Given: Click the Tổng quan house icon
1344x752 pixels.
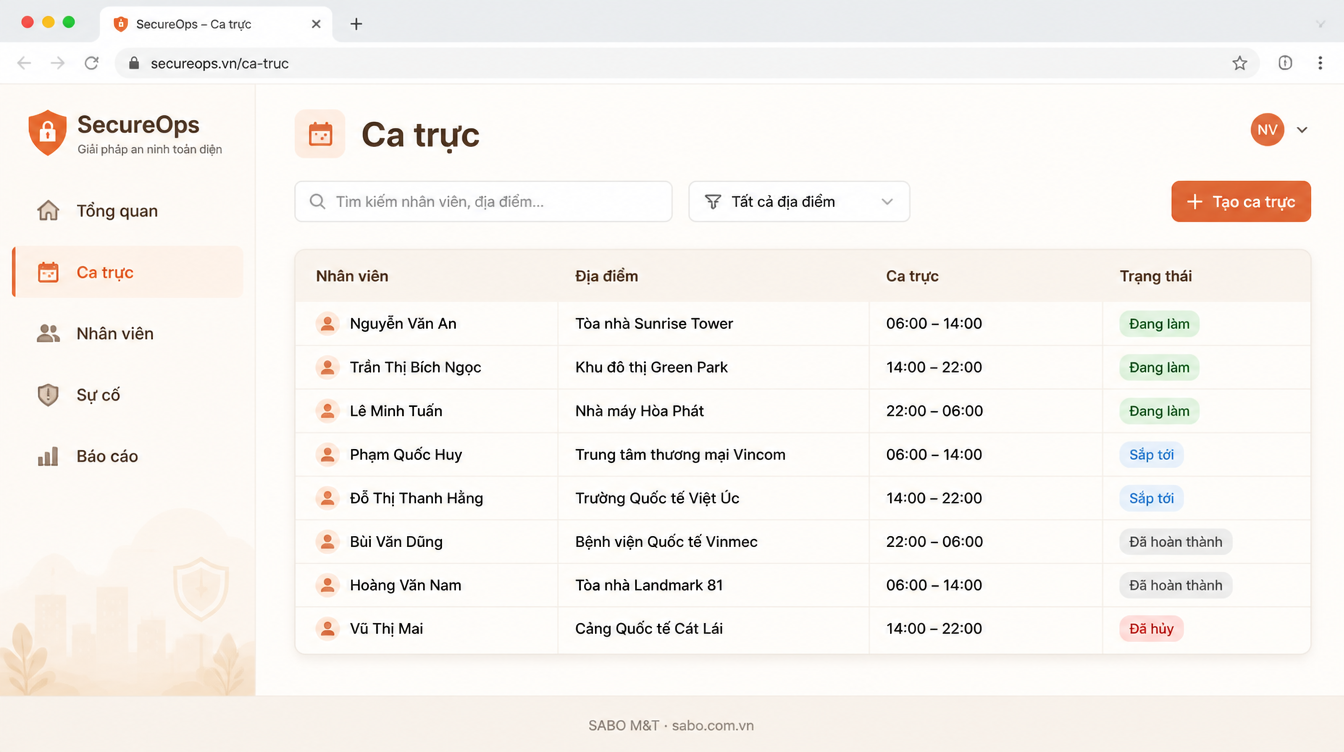Looking at the screenshot, I should pyautogui.click(x=48, y=211).
